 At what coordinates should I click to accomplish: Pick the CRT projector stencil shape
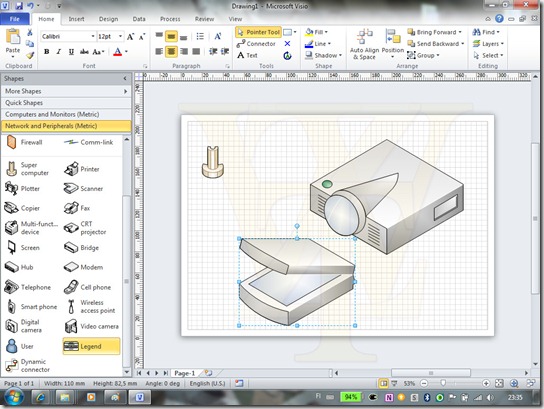coord(85,228)
